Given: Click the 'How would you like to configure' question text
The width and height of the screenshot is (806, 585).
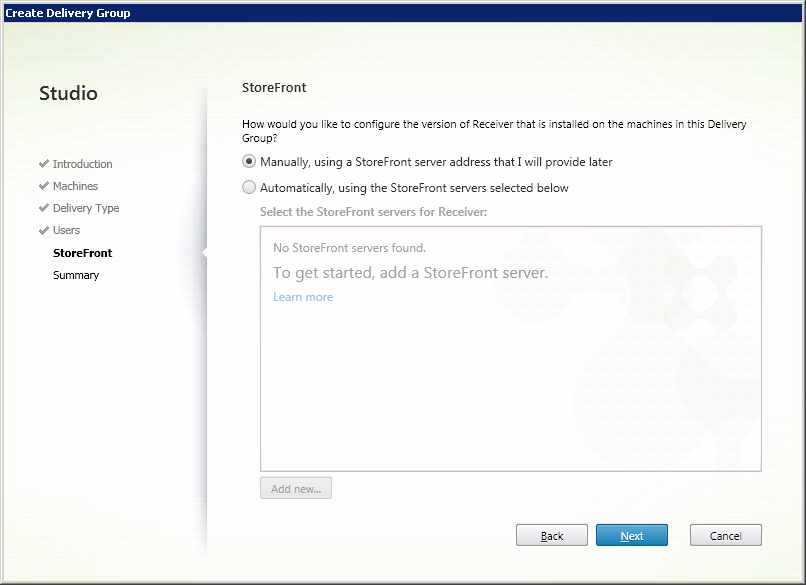Looking at the screenshot, I should point(494,131).
